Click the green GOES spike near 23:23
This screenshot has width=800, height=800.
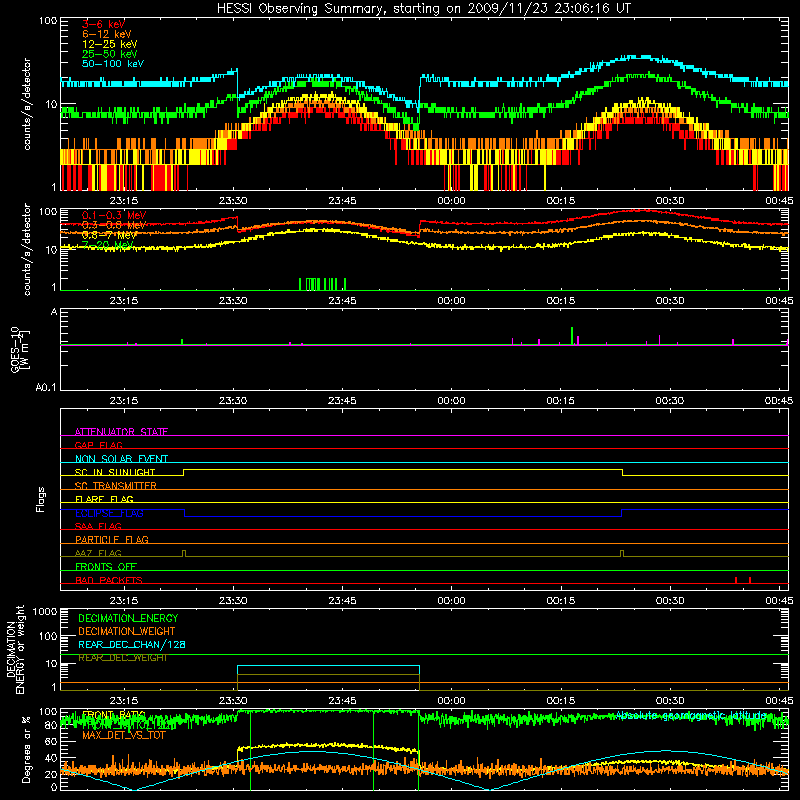coord(182,342)
